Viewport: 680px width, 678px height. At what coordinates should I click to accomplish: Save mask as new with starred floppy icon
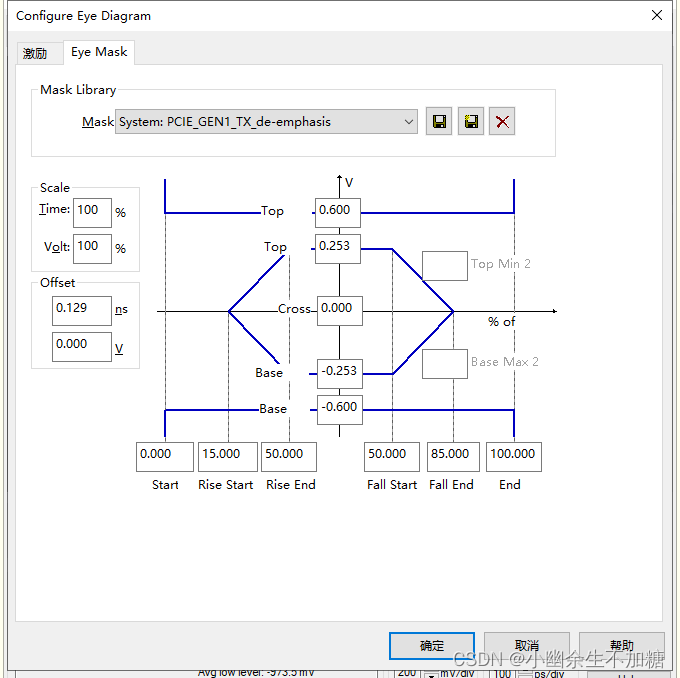471,121
